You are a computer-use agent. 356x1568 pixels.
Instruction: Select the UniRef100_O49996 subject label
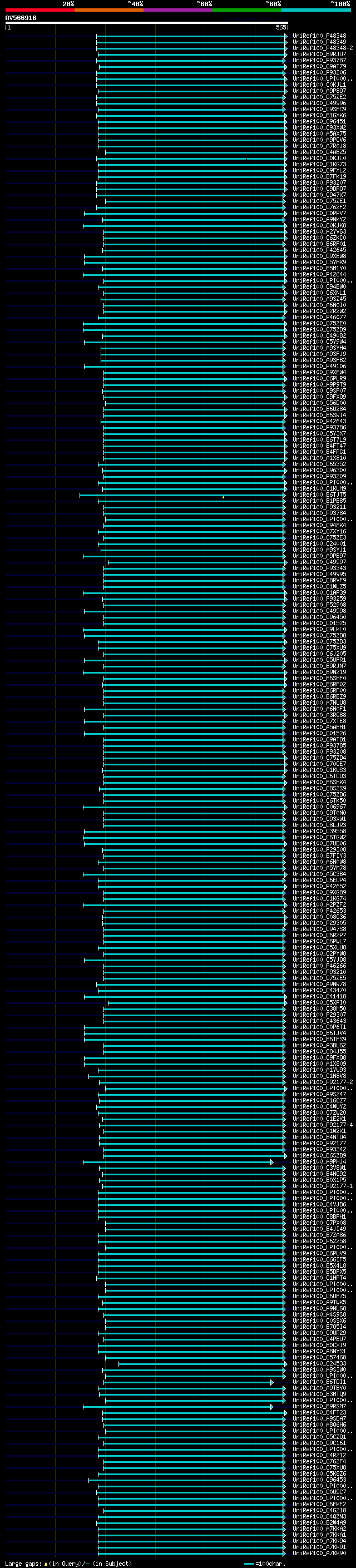[319, 103]
